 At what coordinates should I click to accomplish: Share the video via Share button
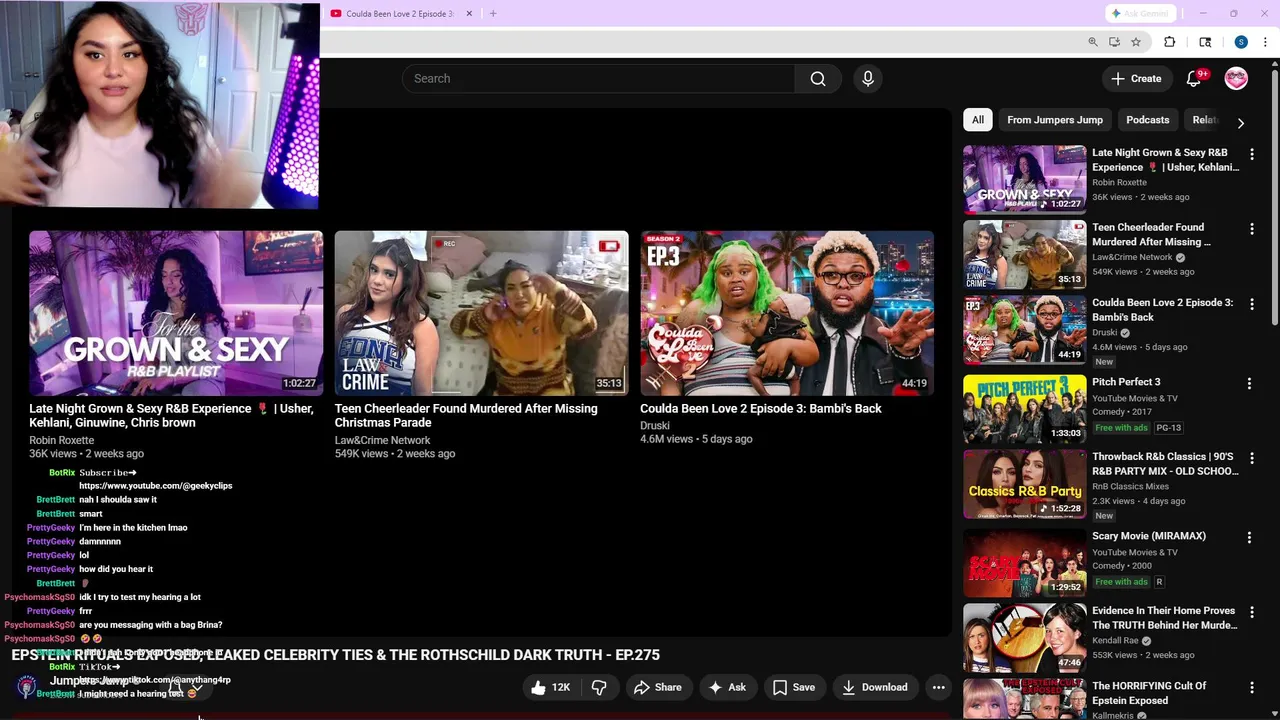pyautogui.click(x=657, y=687)
